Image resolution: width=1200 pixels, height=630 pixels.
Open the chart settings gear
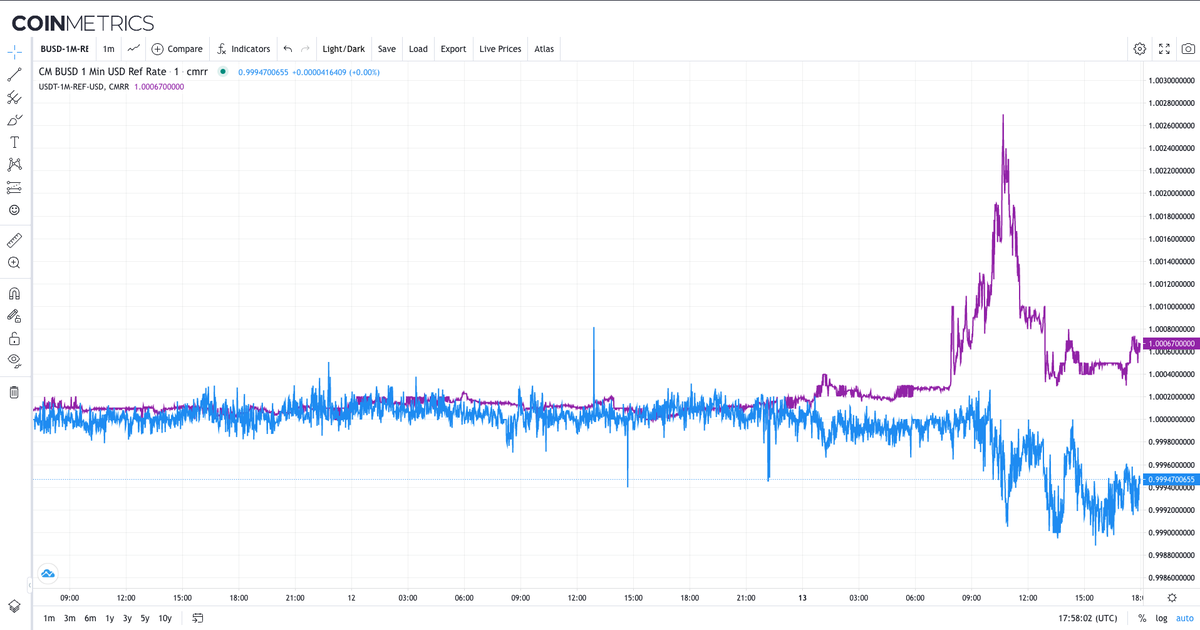[1139, 48]
